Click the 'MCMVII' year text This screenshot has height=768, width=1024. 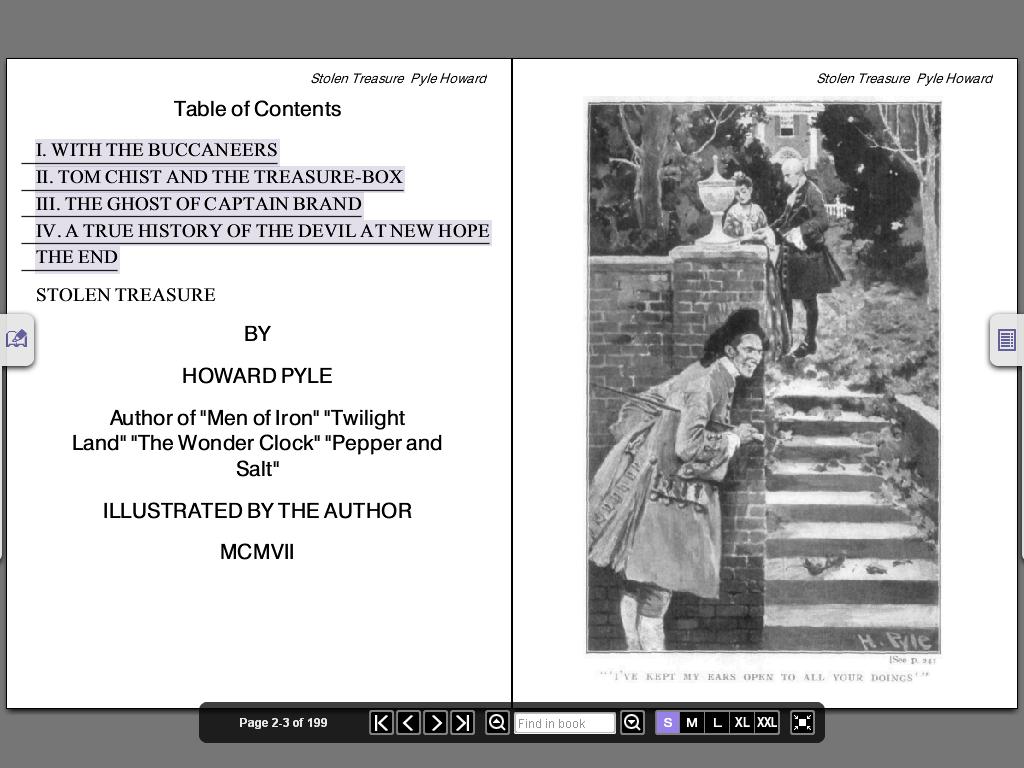[x=257, y=552]
